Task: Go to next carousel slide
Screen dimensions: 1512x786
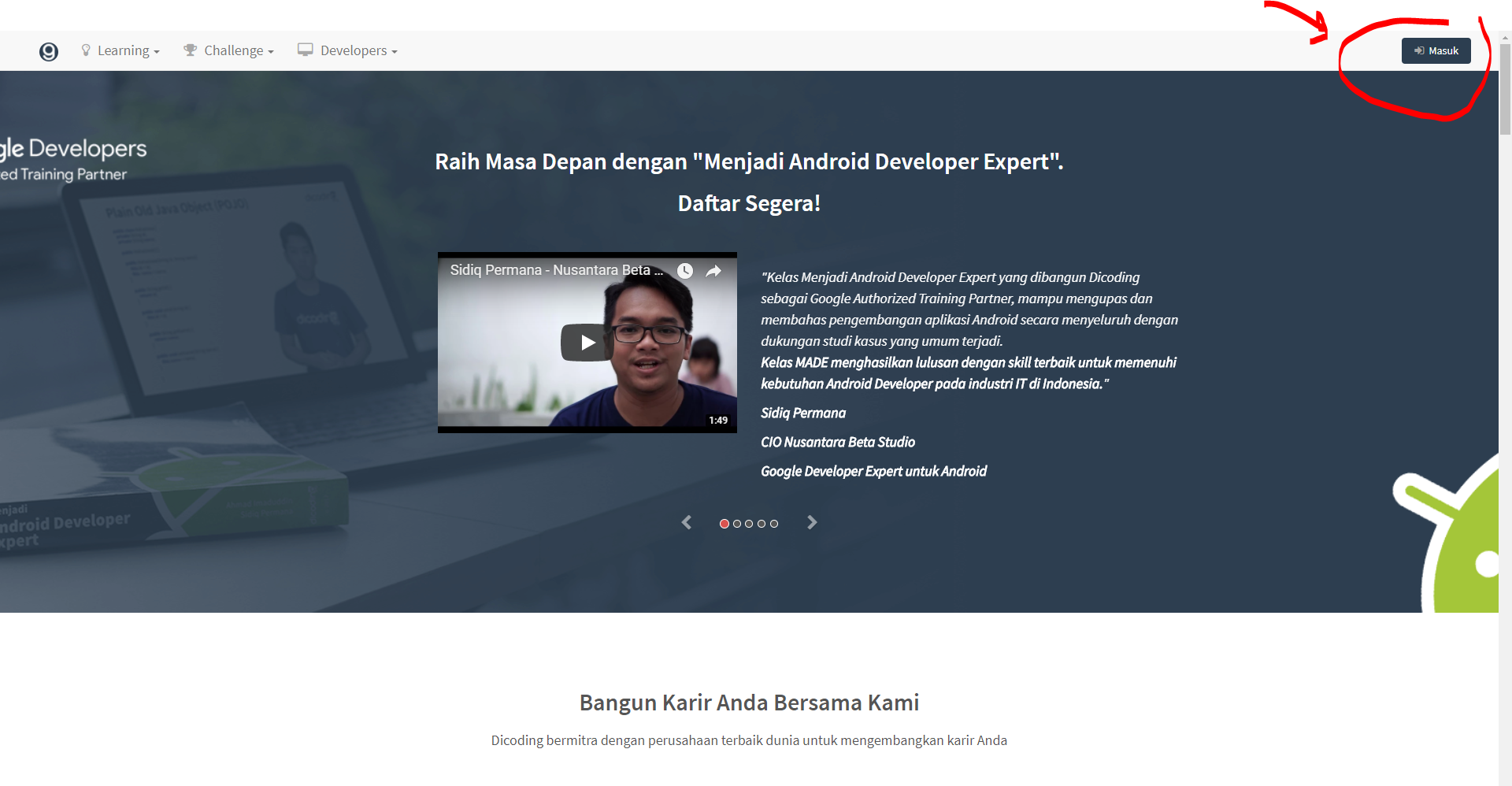Action: 812,522
